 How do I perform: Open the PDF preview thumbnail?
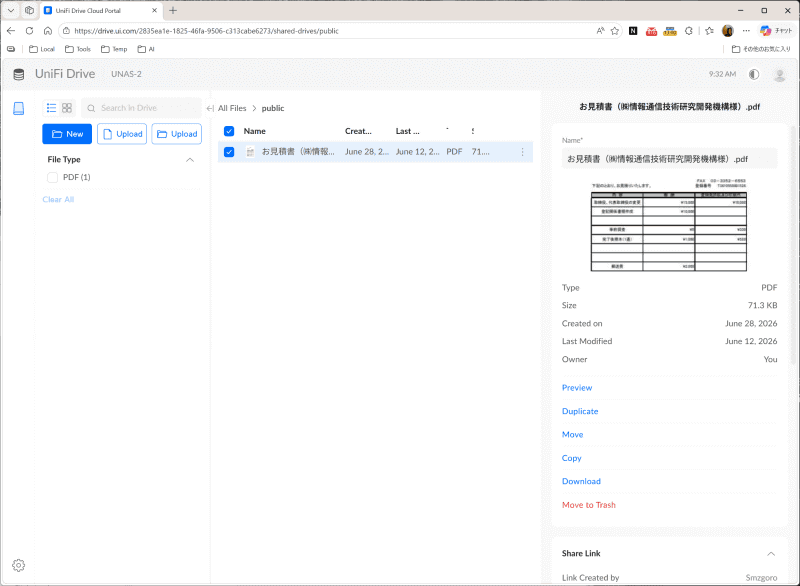click(669, 225)
